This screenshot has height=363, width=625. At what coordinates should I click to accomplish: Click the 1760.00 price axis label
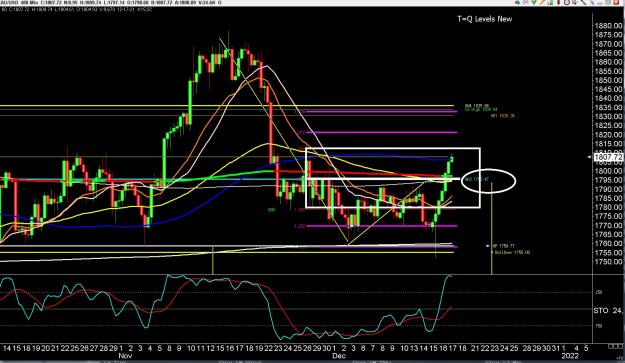pyautogui.click(x=608, y=243)
